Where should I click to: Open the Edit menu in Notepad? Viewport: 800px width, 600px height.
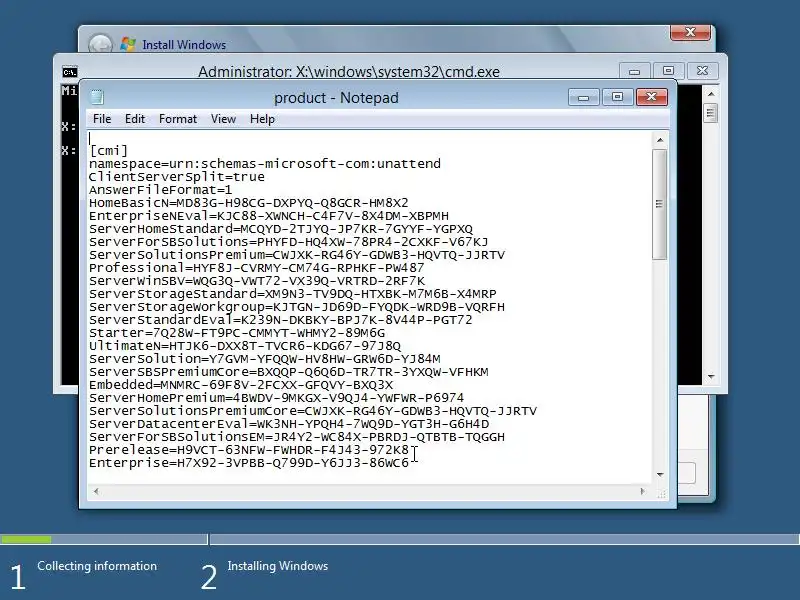pos(135,119)
